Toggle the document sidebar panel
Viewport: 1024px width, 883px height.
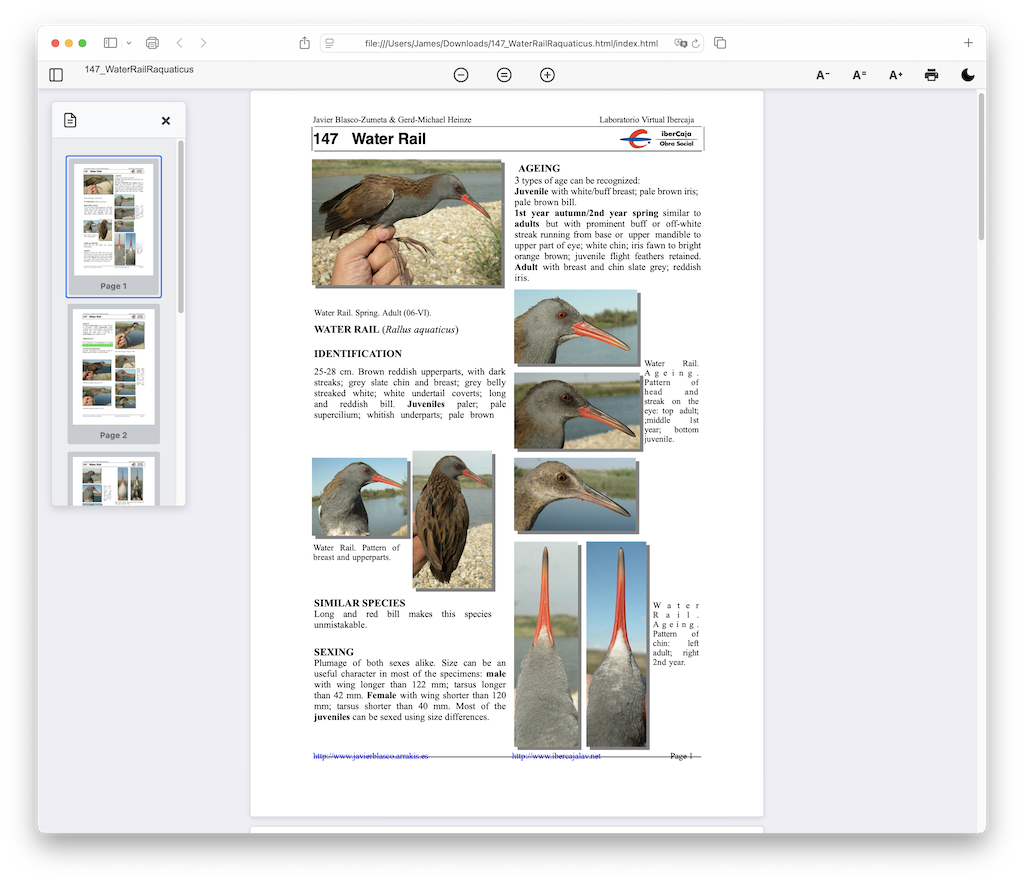tap(56, 75)
